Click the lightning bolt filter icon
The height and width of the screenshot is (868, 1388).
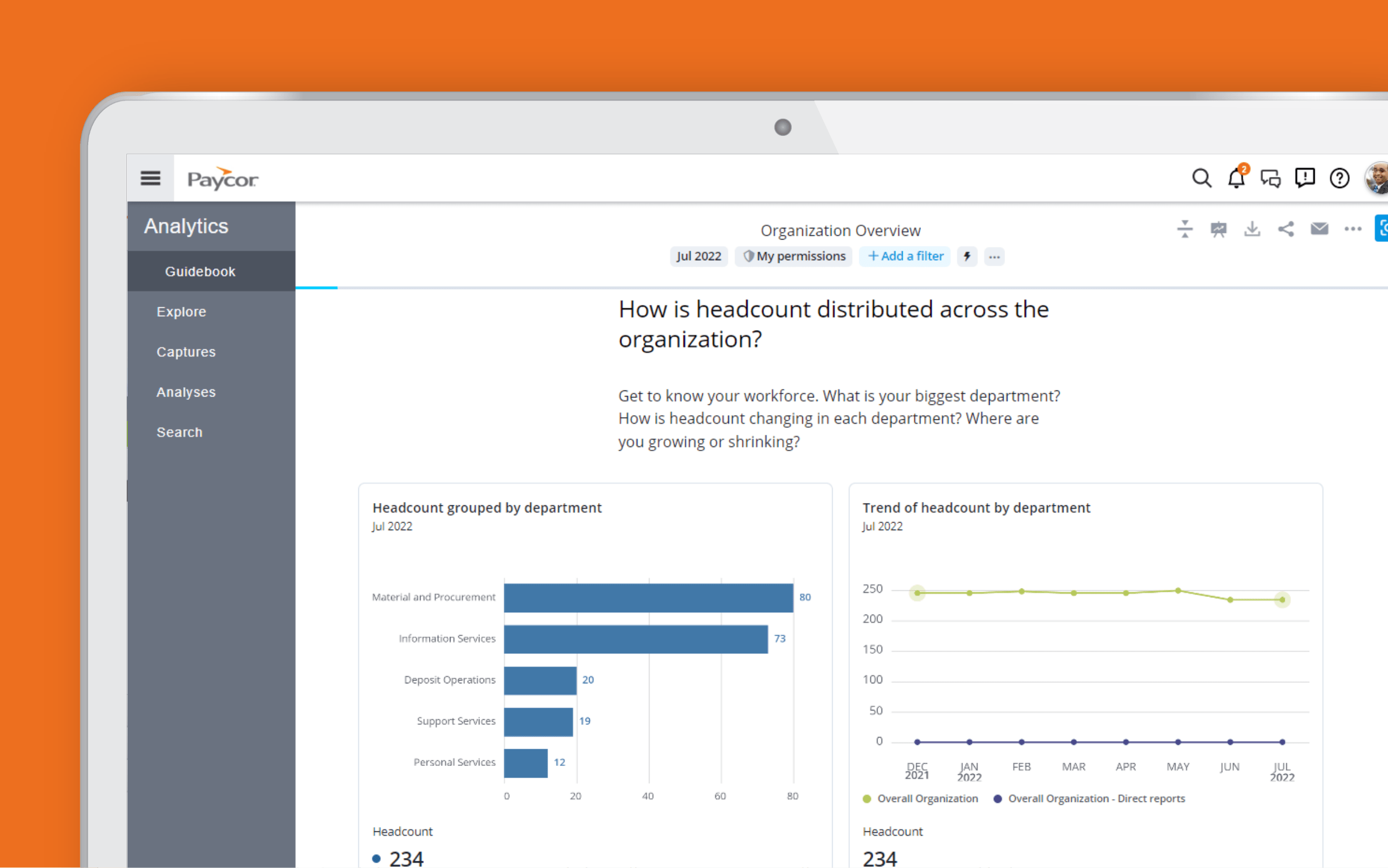(x=967, y=256)
